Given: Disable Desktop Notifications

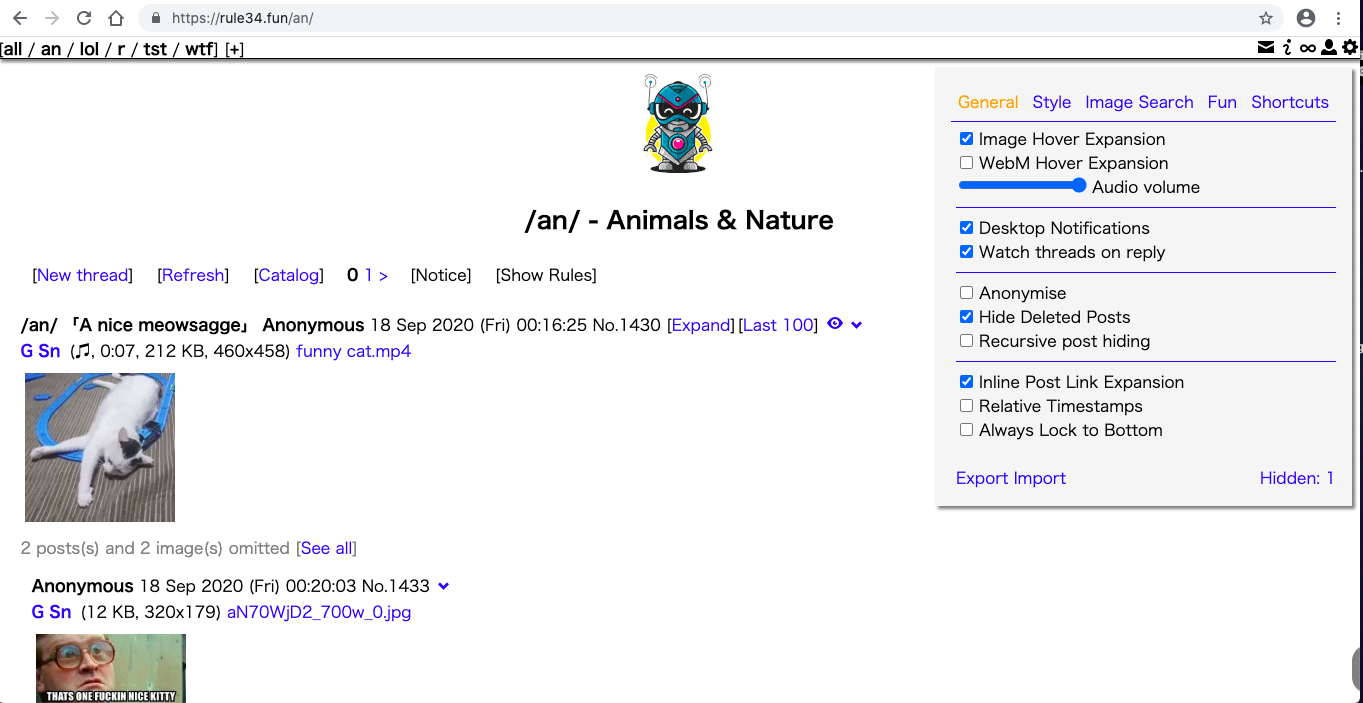Looking at the screenshot, I should tap(966, 227).
